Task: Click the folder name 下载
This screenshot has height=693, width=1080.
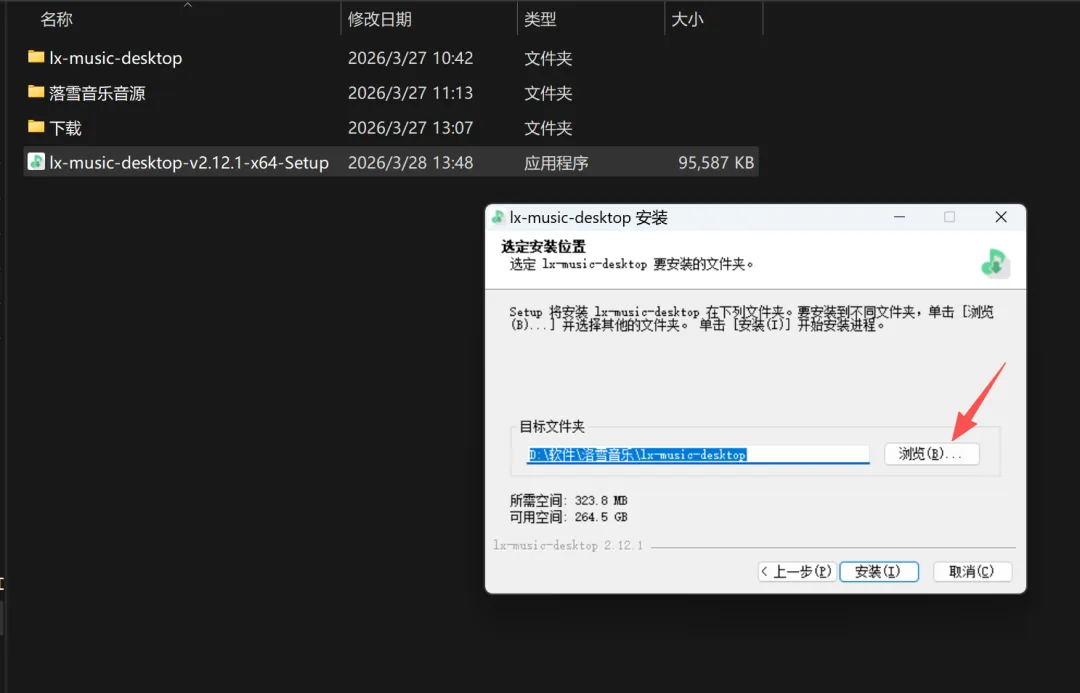Action: point(65,128)
